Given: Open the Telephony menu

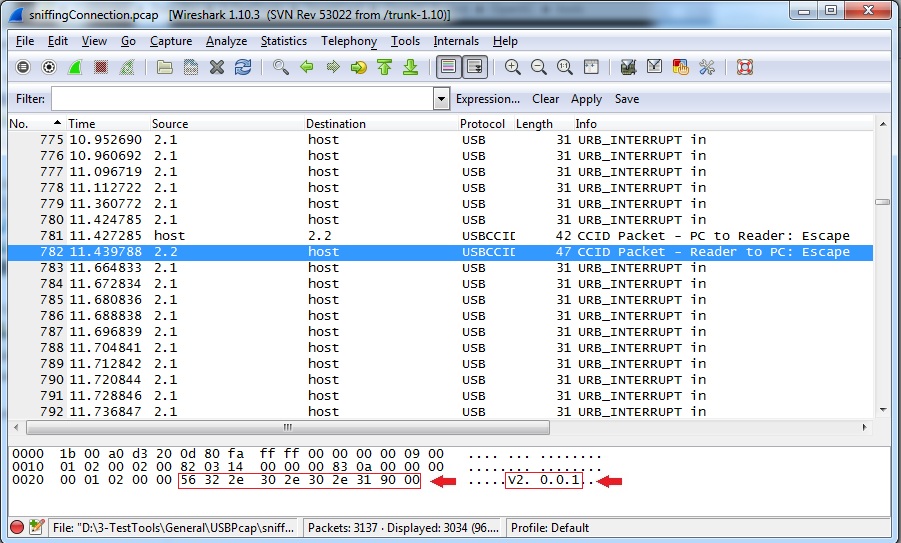Looking at the screenshot, I should (349, 41).
